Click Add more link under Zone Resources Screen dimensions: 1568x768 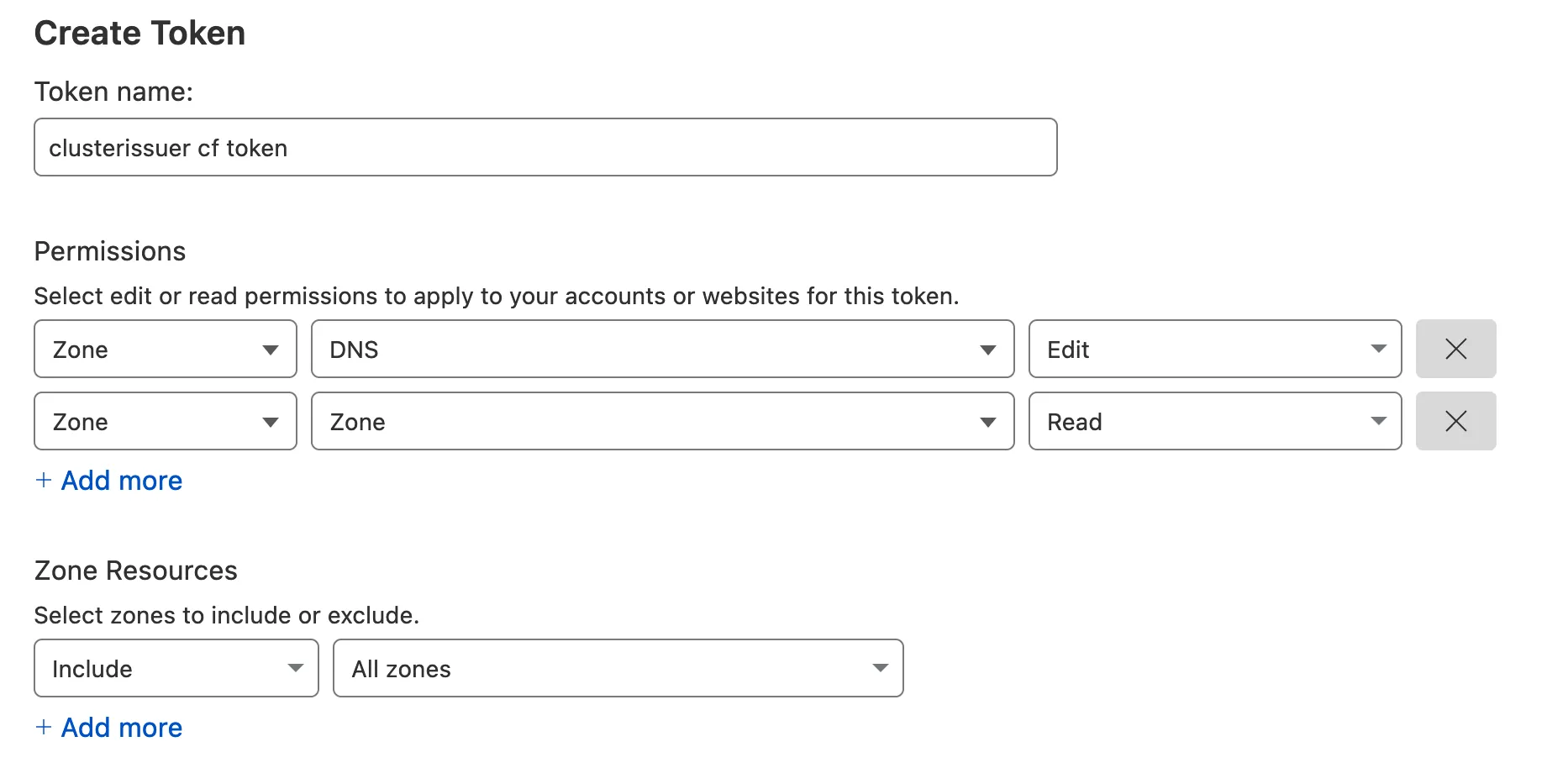point(122,728)
